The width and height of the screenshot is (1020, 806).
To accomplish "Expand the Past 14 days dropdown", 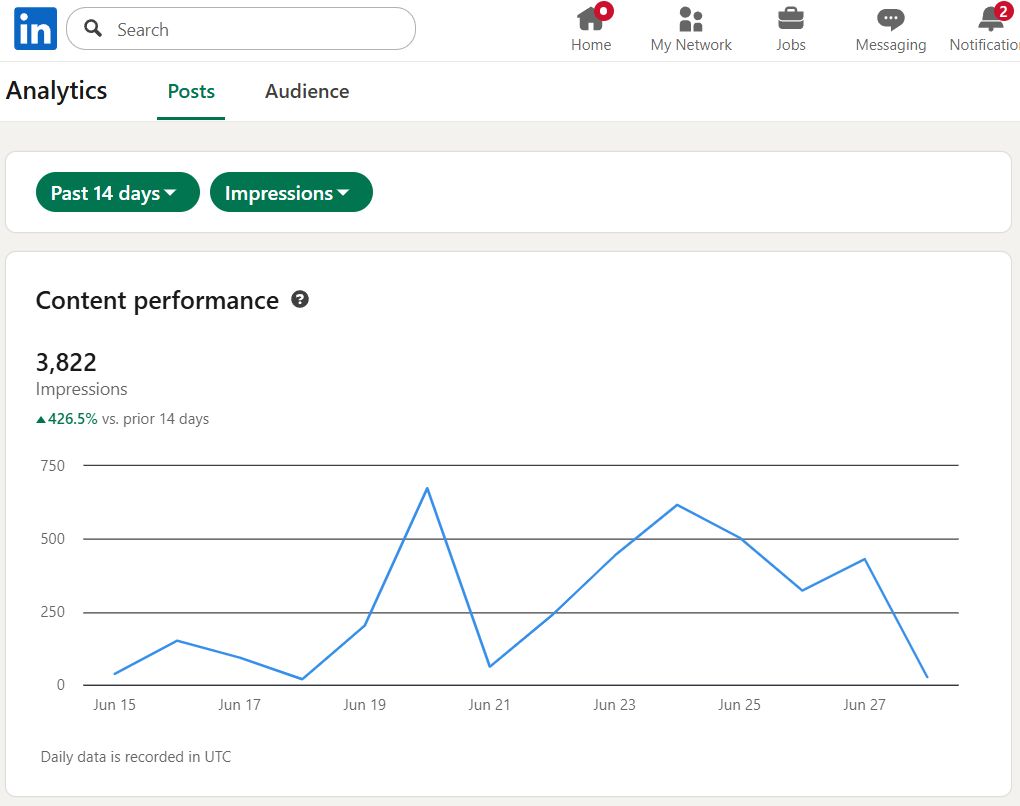I will tap(117, 193).
